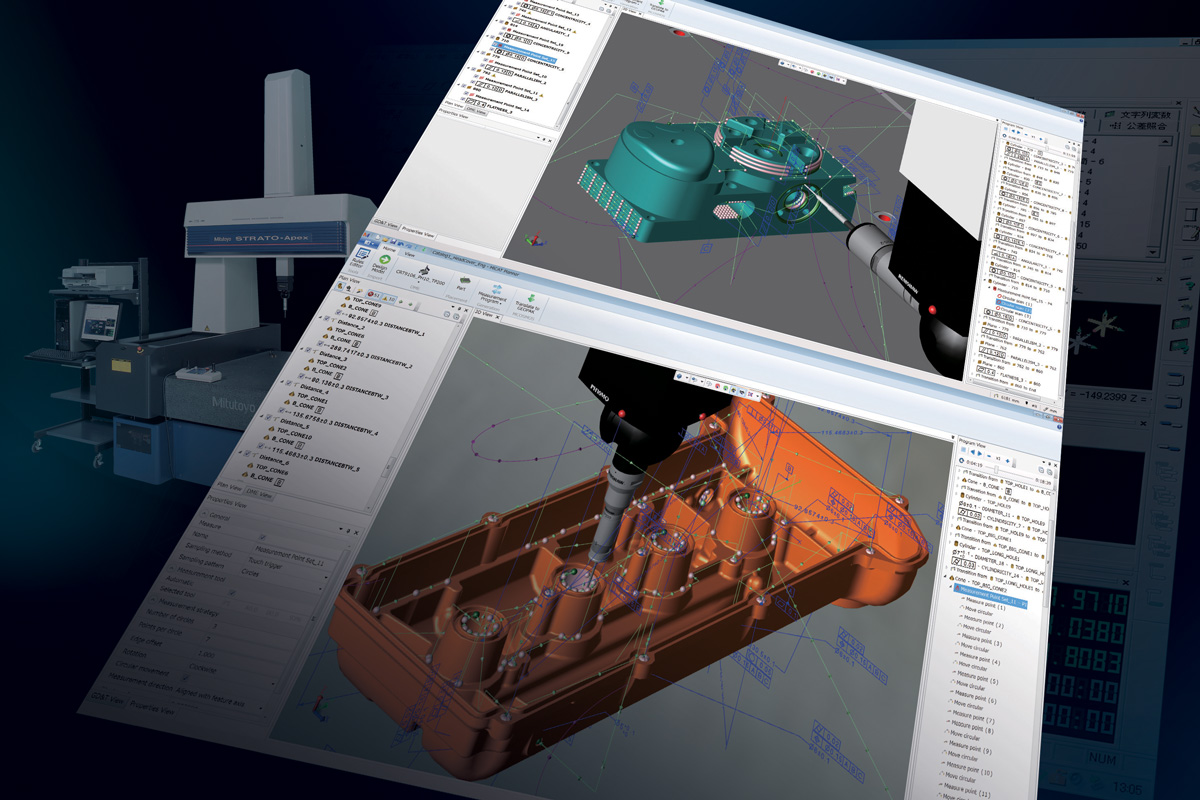Select the Properties View tab in upper window
Viewport: 1200px width, 800px height.
[x=418, y=233]
